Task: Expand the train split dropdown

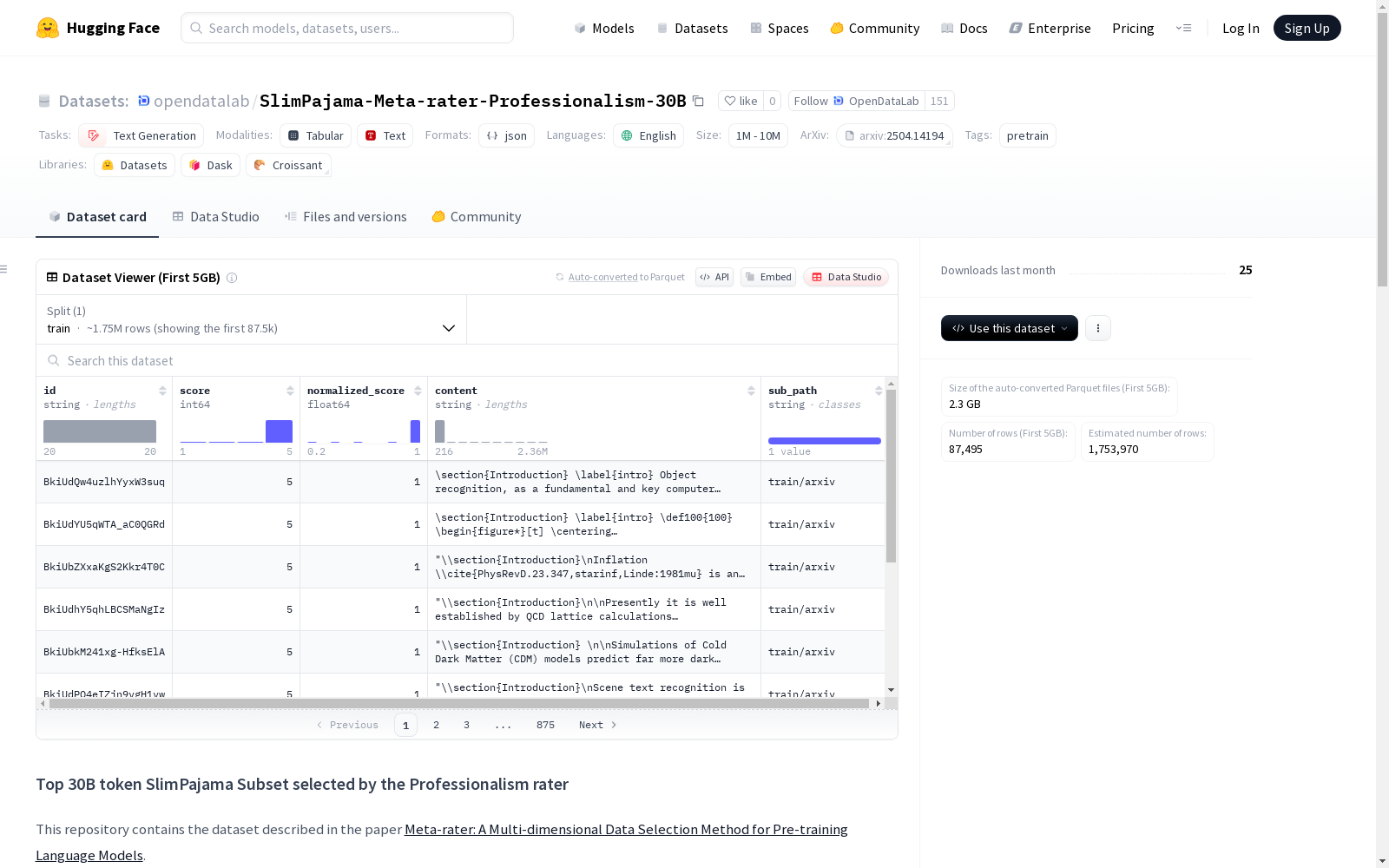Action: [x=252, y=319]
